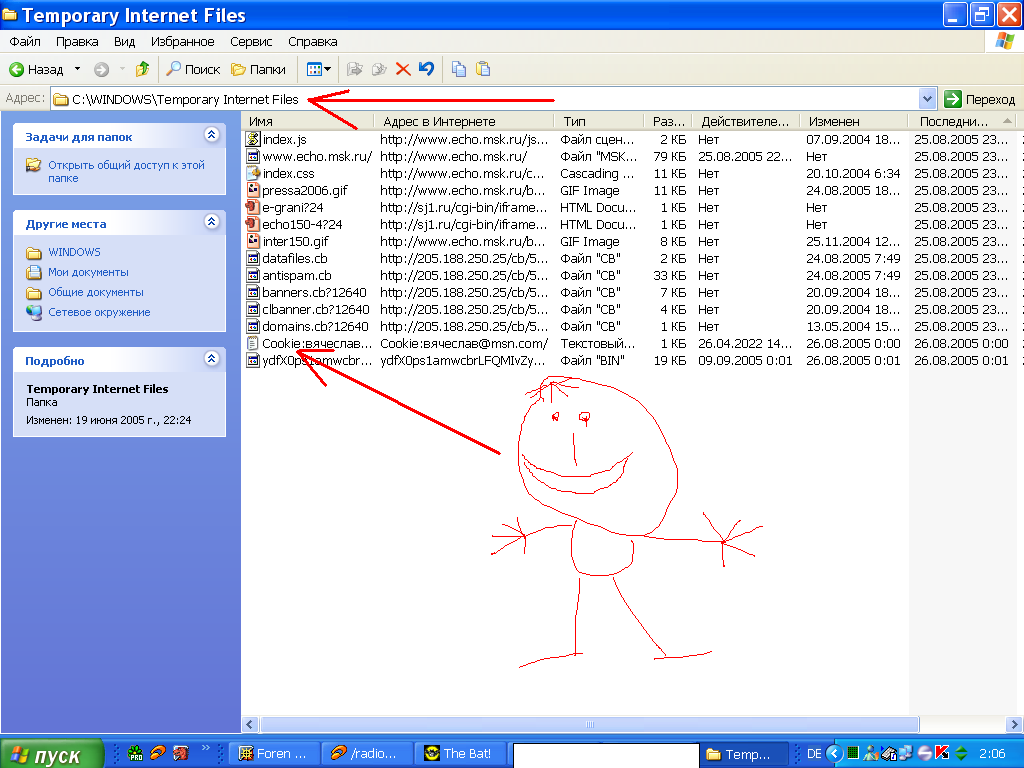Viewport: 1024px width, 768px height.
Task: Sort by Адрес в Интернете column header
Action: point(464,121)
